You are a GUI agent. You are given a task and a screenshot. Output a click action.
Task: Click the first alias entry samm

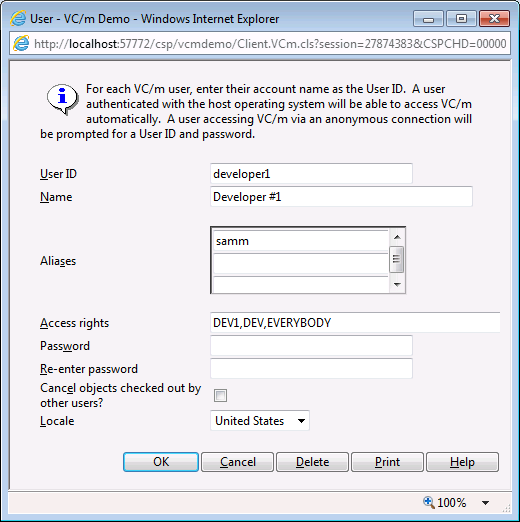tap(301, 241)
